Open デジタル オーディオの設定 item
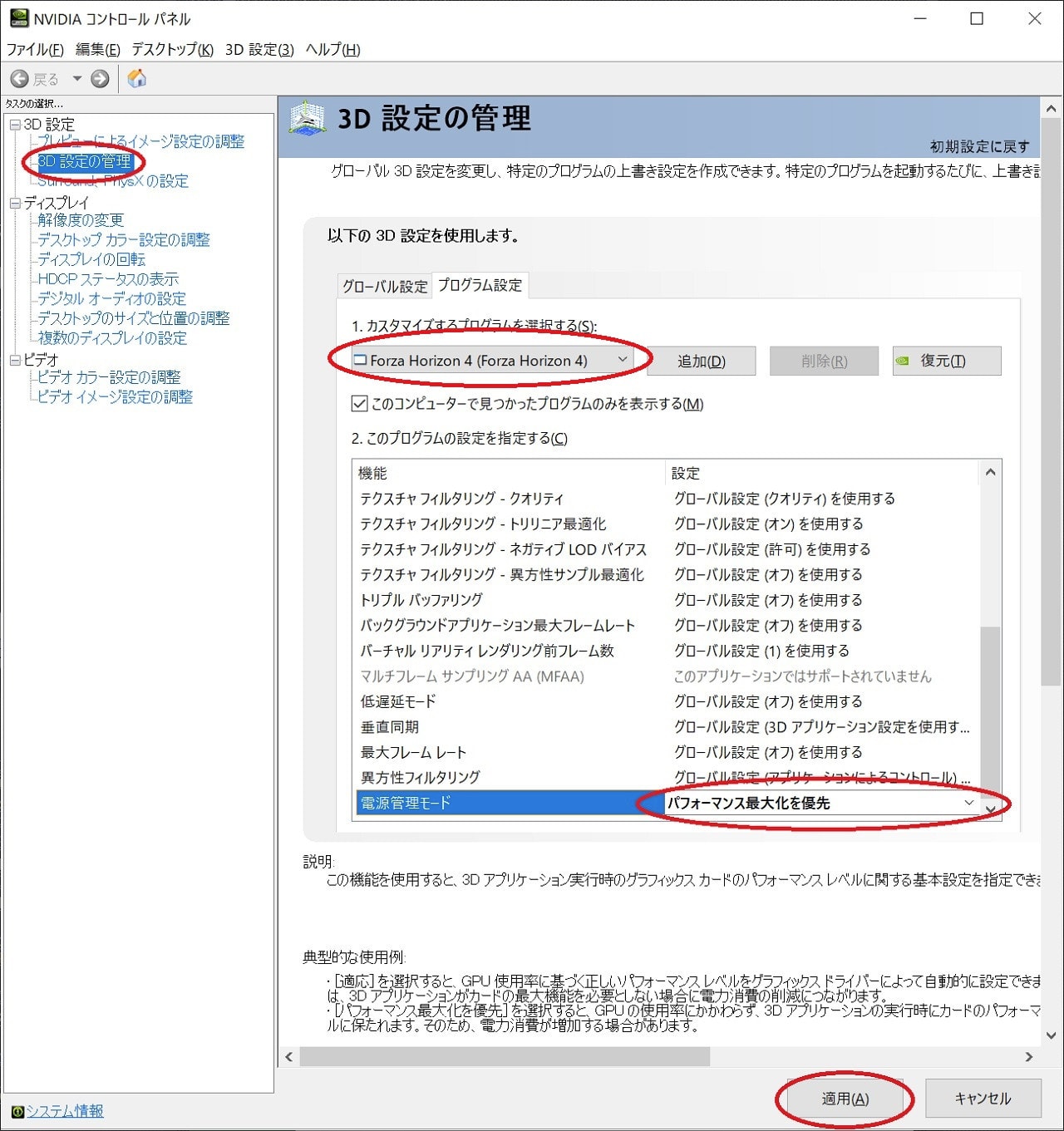Viewport: 1064px width, 1131px height. (111, 299)
